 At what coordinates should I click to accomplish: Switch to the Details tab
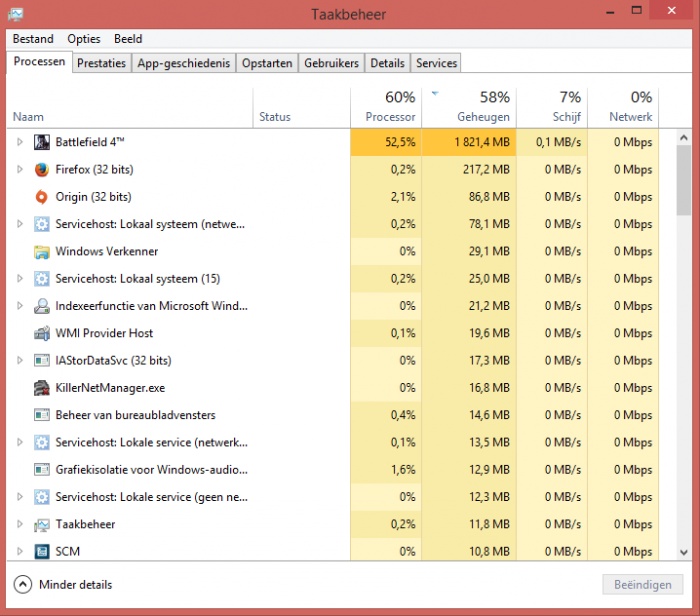click(x=387, y=63)
